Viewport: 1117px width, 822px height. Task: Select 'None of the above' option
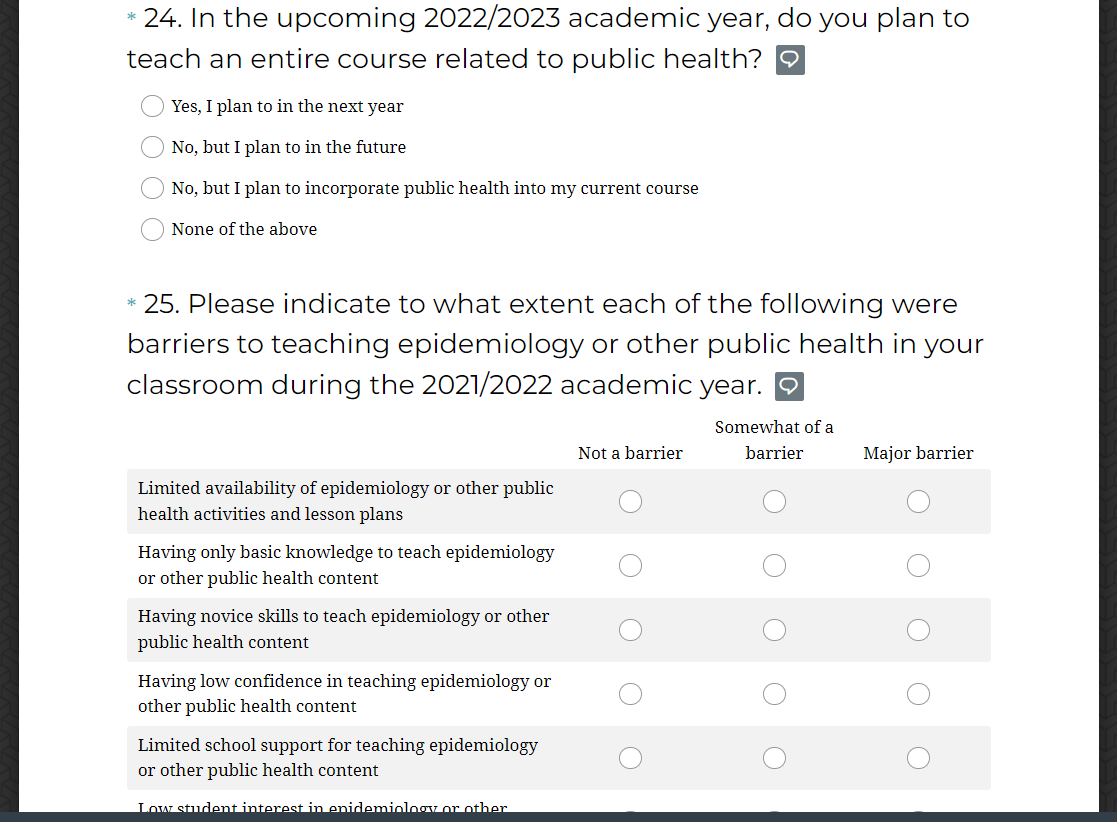(152, 229)
